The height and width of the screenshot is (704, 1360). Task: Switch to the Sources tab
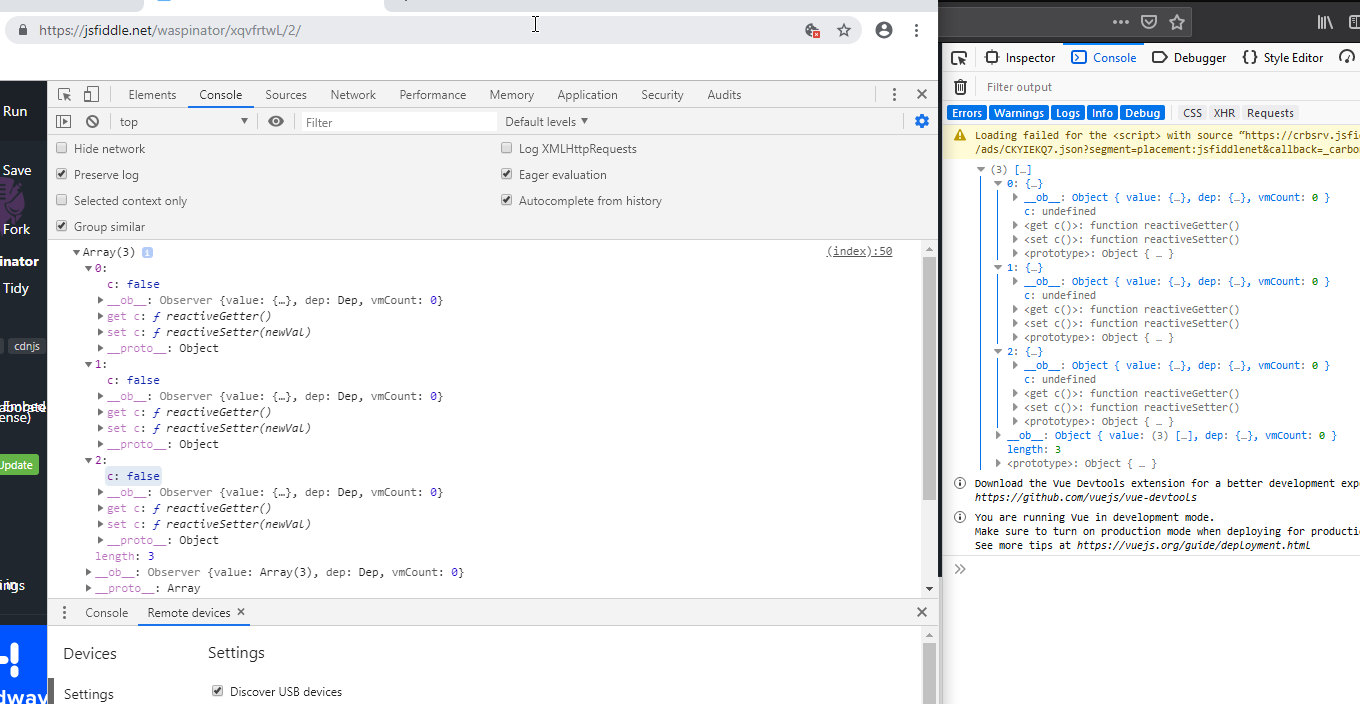click(x=286, y=95)
